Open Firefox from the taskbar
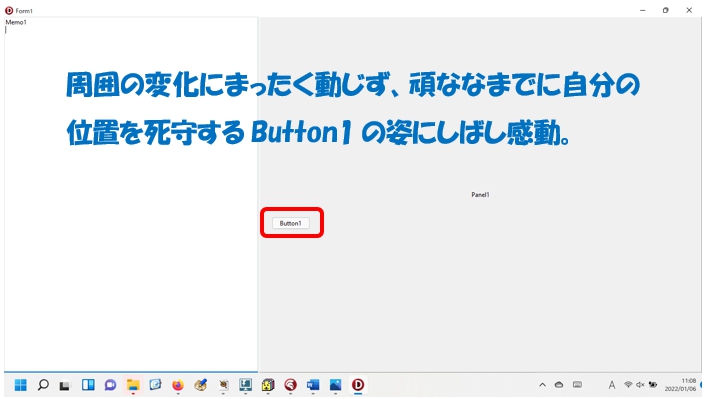 coord(178,385)
